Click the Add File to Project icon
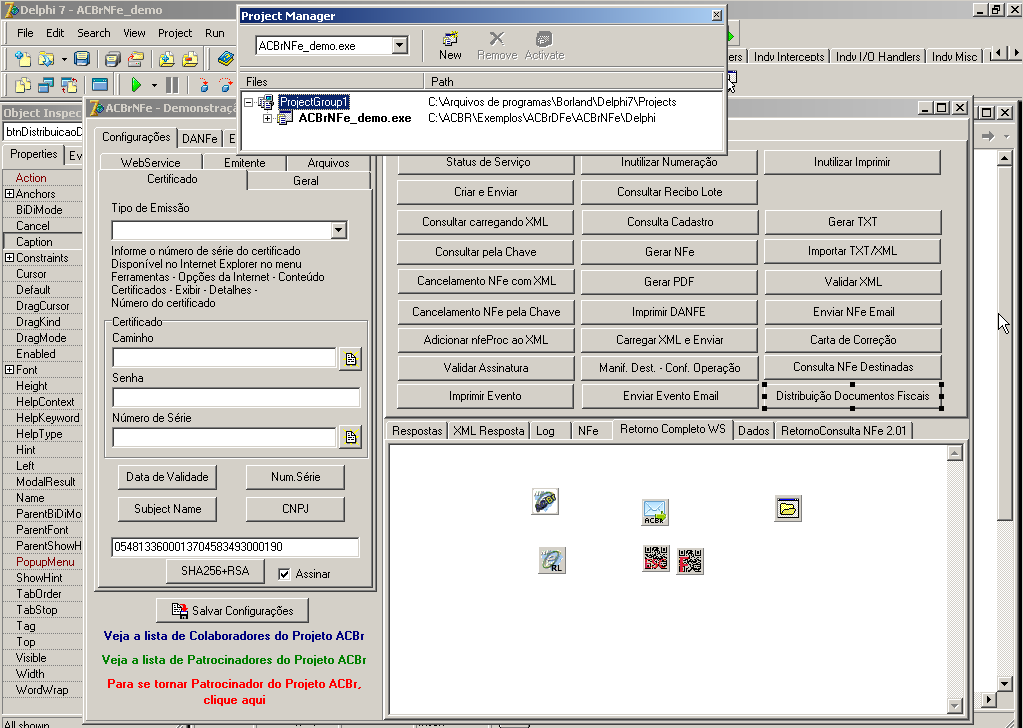1023x728 pixels. click(x=167, y=59)
